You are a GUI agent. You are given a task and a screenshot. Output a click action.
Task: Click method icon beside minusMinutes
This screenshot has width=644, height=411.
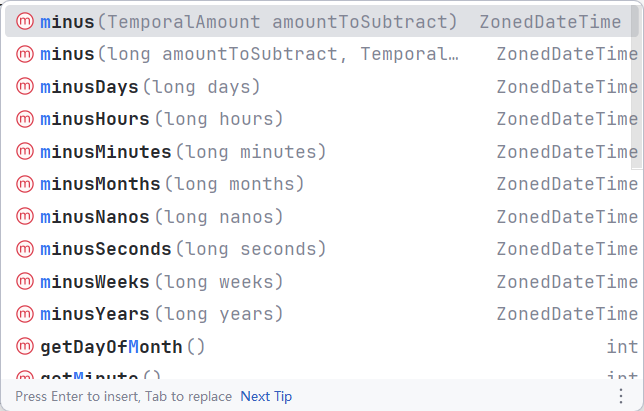[26, 153]
